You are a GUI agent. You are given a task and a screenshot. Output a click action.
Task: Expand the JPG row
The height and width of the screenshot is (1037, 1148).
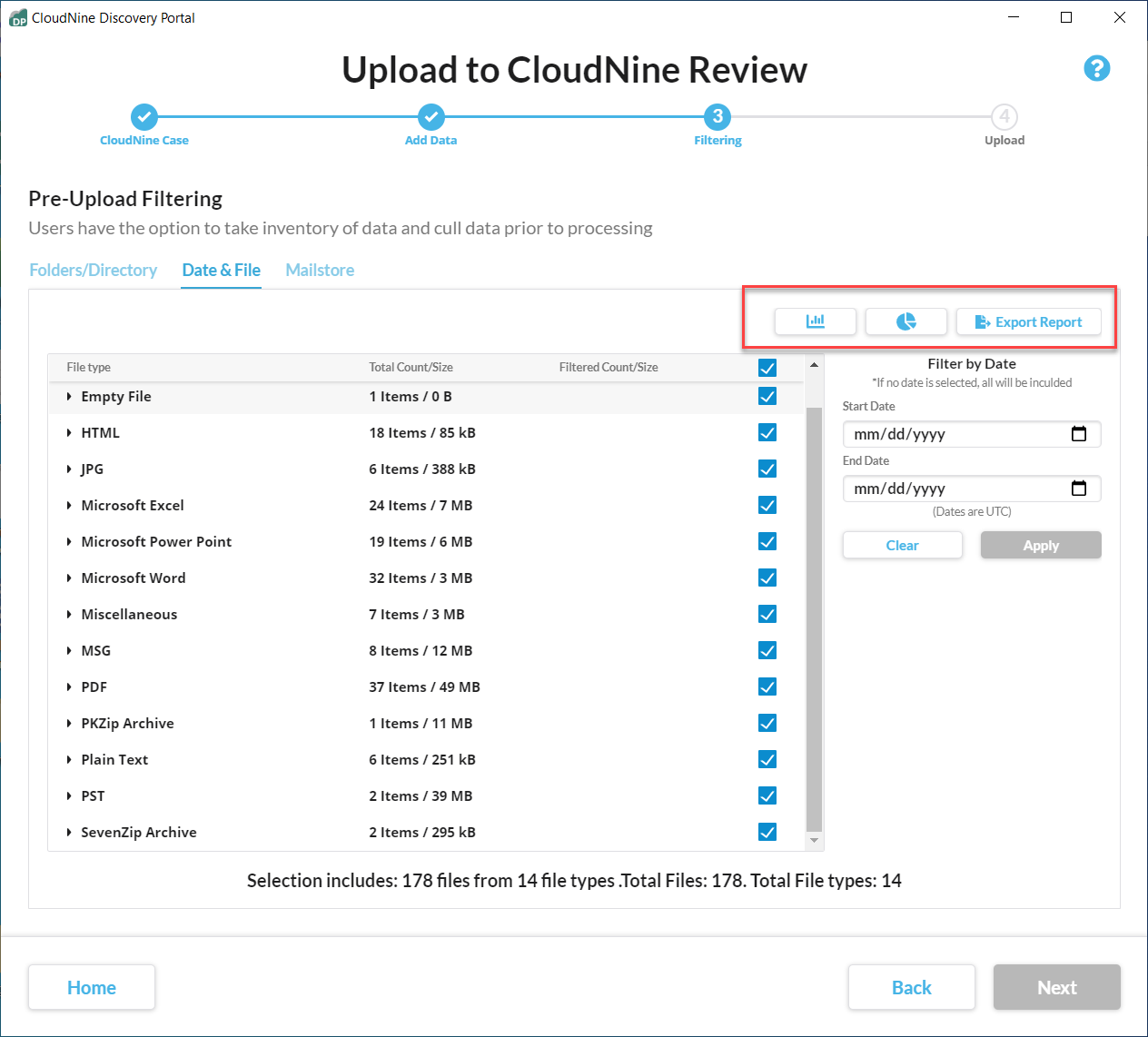[x=69, y=469]
